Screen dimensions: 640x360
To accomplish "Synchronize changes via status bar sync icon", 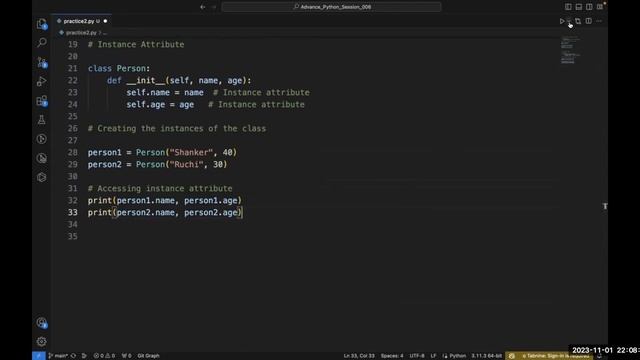I will pyautogui.click(x=73, y=356).
